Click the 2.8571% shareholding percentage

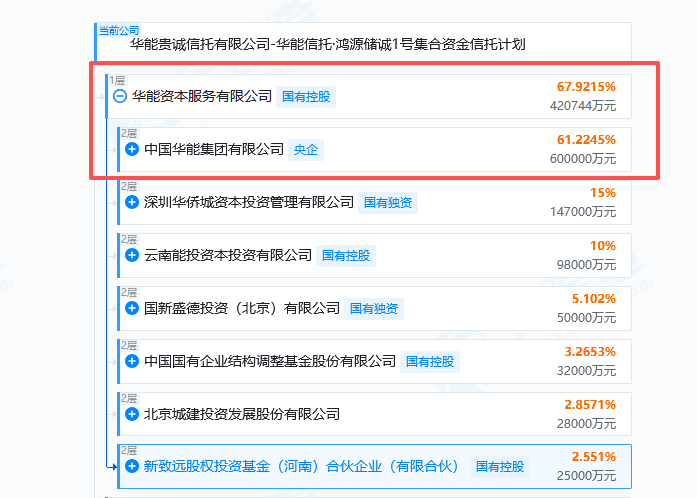coord(590,405)
